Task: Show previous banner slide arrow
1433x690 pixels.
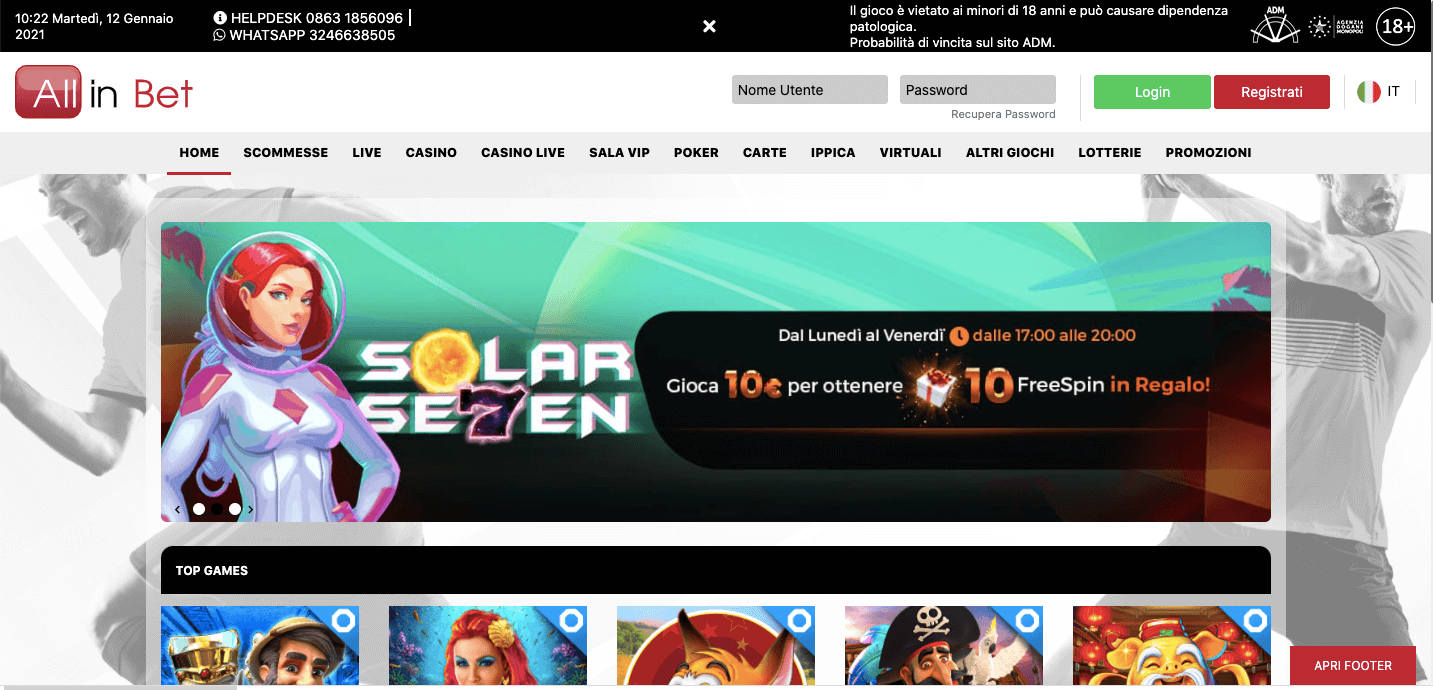Action: (x=178, y=509)
